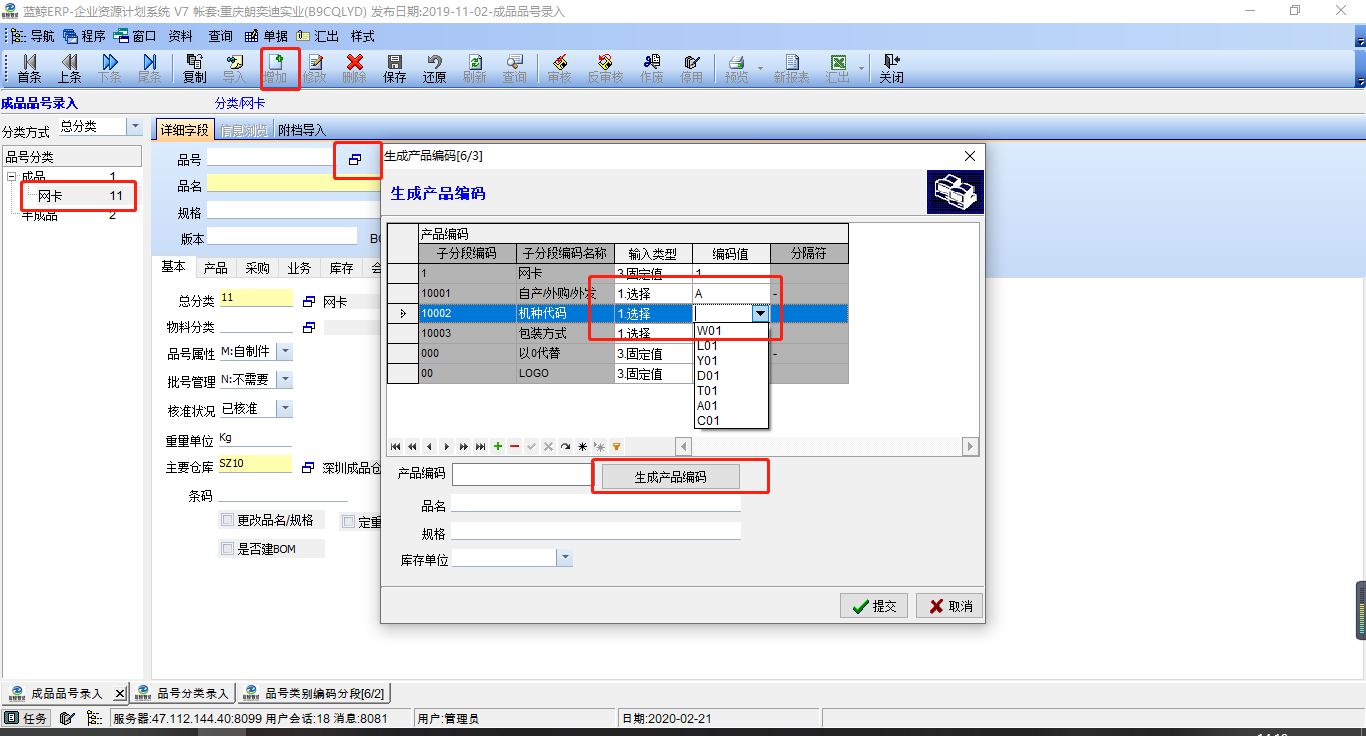Switch to 品号分类录入 bottom window tab
Viewport: 1366px width, 736px height.
point(184,693)
